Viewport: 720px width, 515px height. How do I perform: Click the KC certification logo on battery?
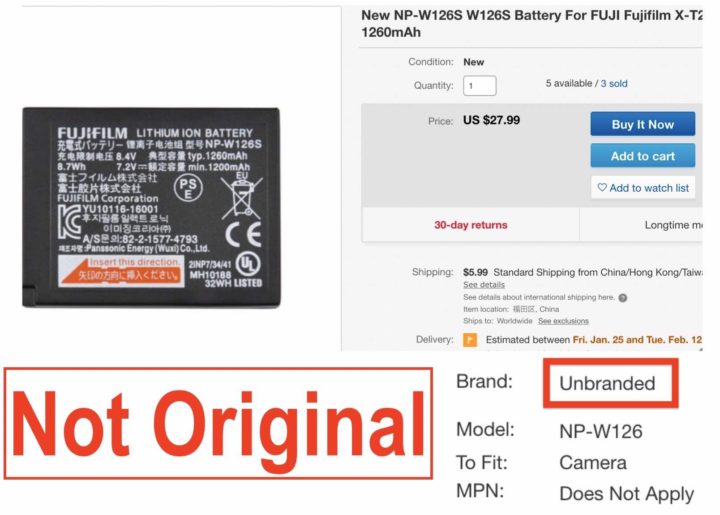[x=69, y=222]
